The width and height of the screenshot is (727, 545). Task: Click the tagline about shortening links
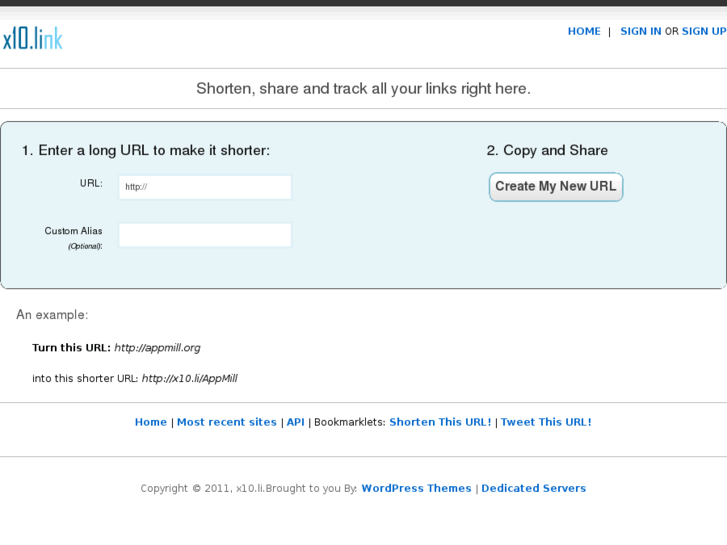[x=363, y=89]
